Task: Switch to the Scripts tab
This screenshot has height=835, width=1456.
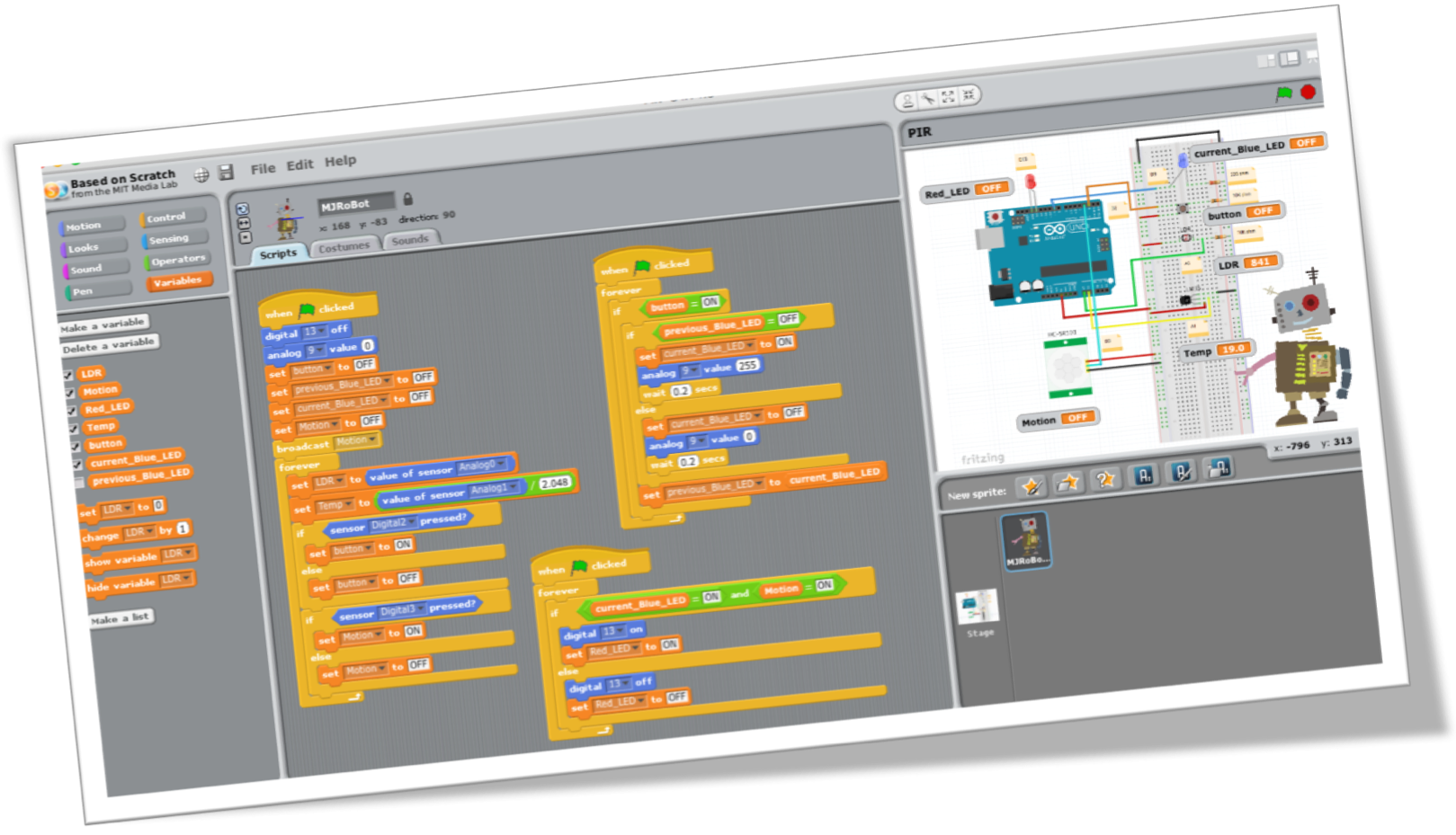Action: point(278,253)
